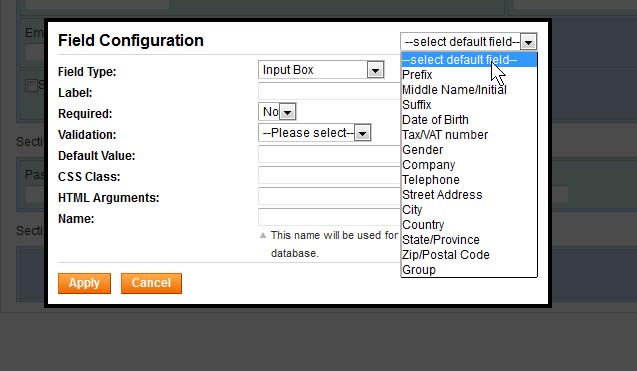Focus the Name input field
Viewport: 637px width, 371px height.
click(329, 217)
